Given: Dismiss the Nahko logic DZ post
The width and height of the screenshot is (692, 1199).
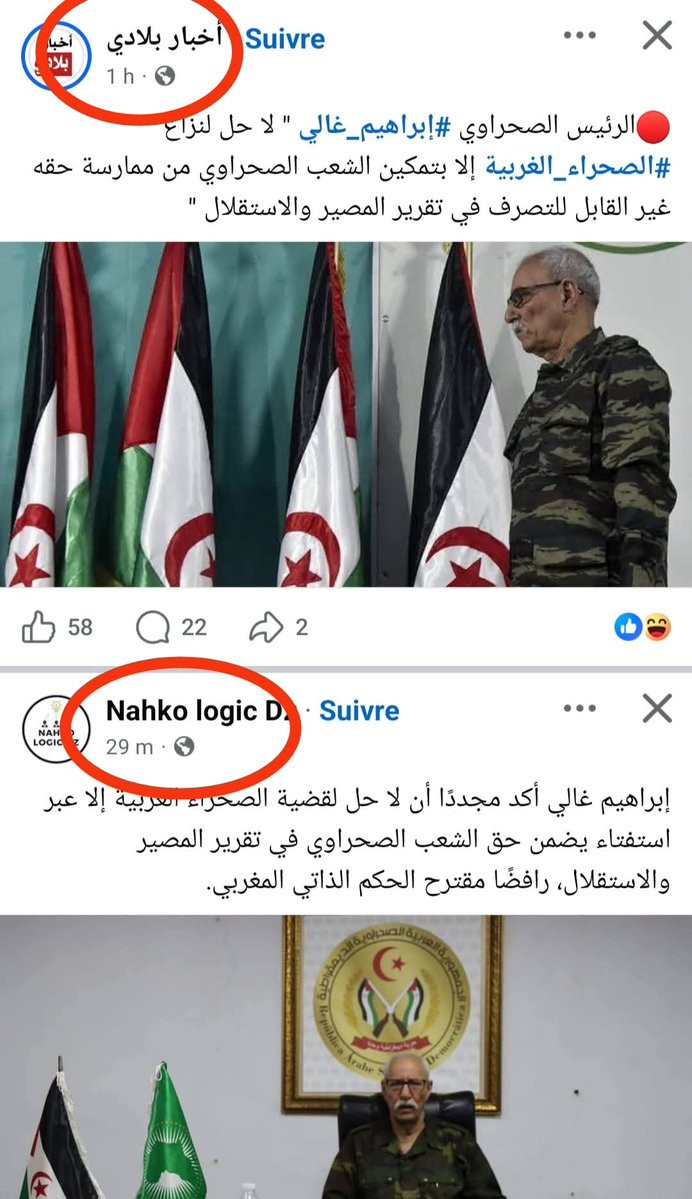Looking at the screenshot, I should (657, 708).
